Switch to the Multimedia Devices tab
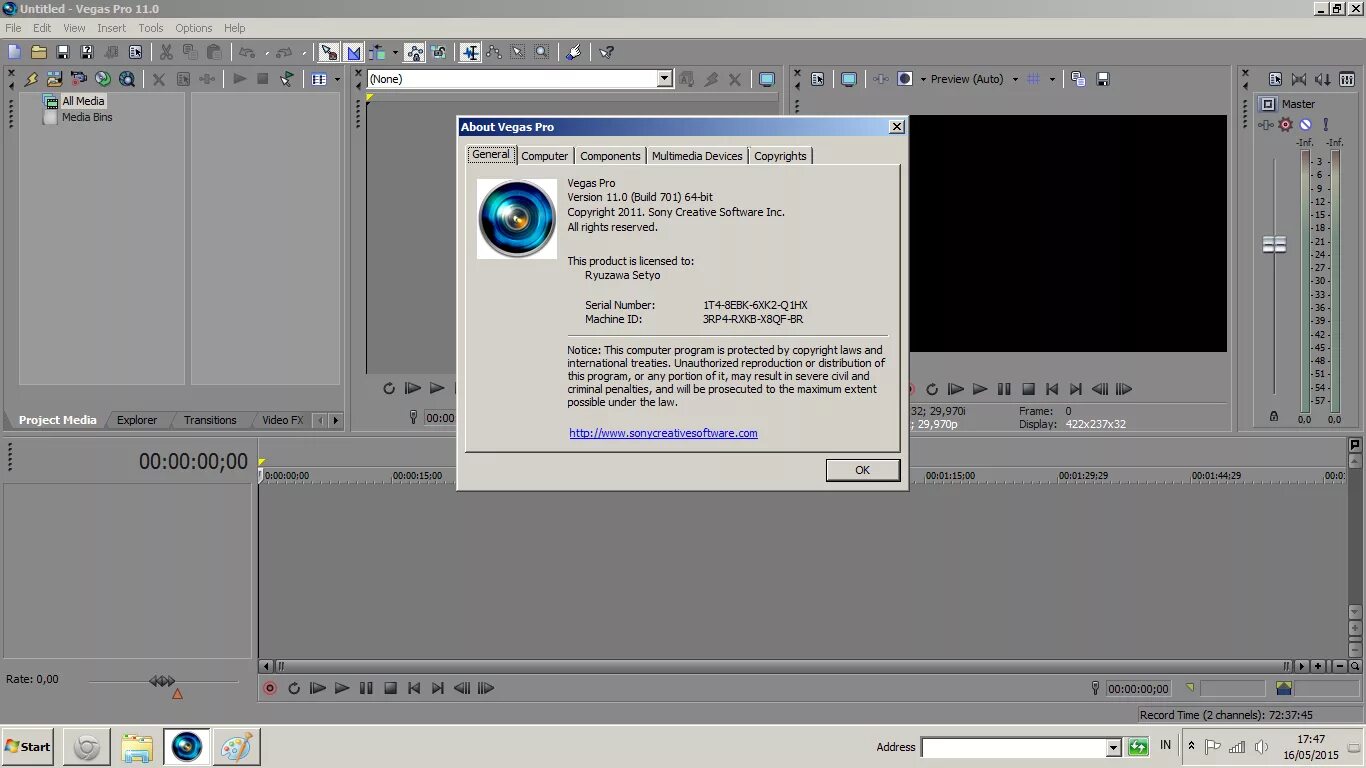Viewport: 1366px width, 768px height. click(x=697, y=156)
